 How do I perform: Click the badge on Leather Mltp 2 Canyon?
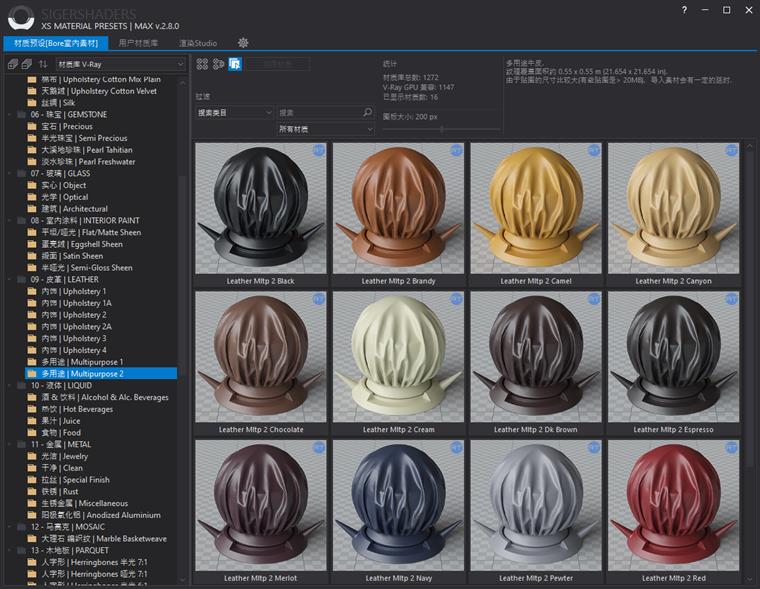click(x=731, y=151)
